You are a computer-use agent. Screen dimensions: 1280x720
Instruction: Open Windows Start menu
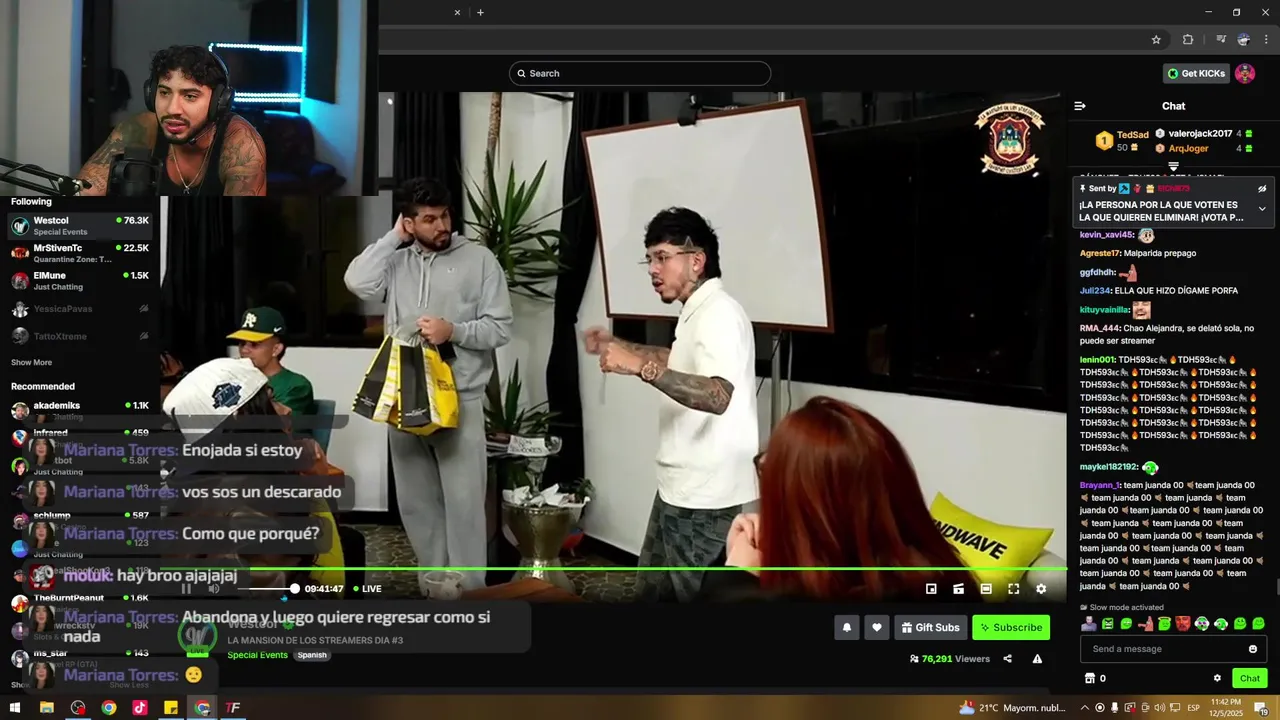[15, 708]
